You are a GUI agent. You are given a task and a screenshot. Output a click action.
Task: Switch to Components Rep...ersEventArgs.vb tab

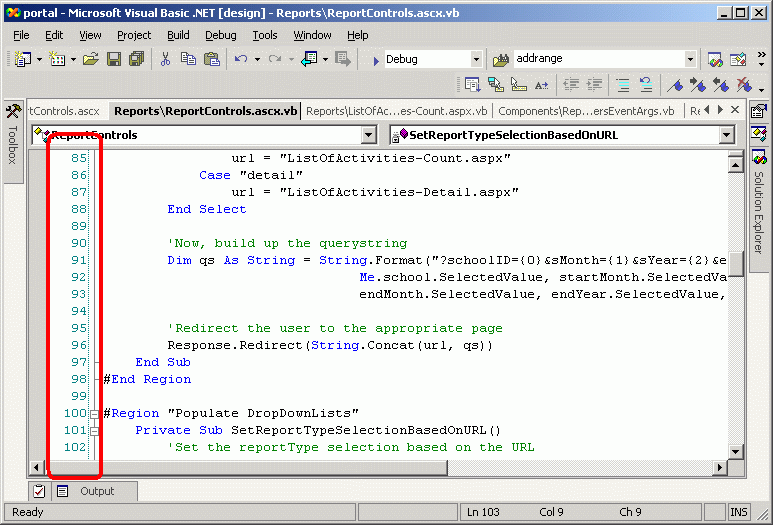coord(586,111)
